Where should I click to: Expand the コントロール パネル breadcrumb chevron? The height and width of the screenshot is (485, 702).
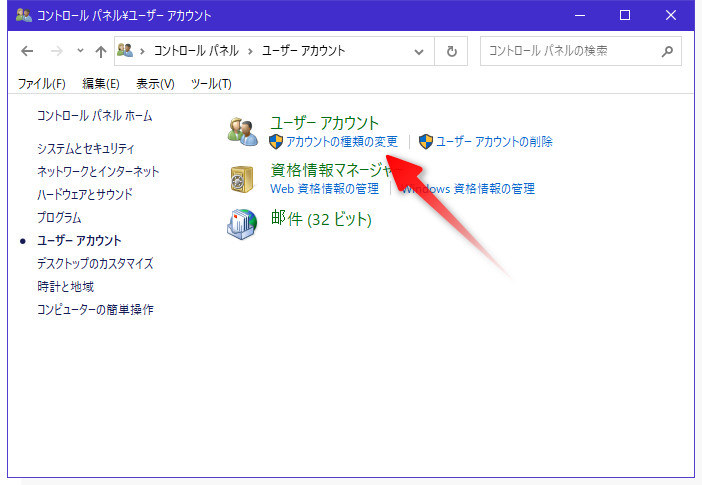click(x=252, y=51)
